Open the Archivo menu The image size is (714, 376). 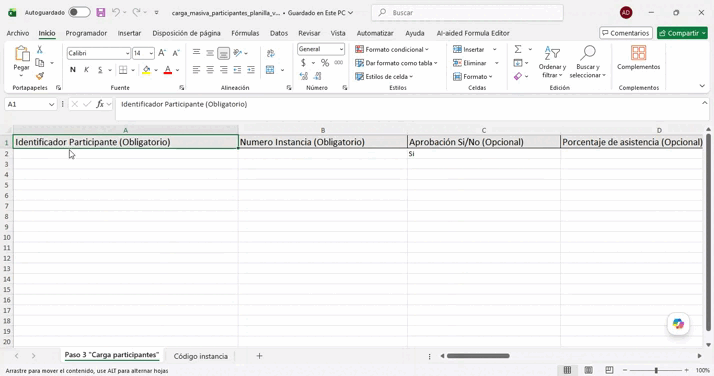pos(18,33)
